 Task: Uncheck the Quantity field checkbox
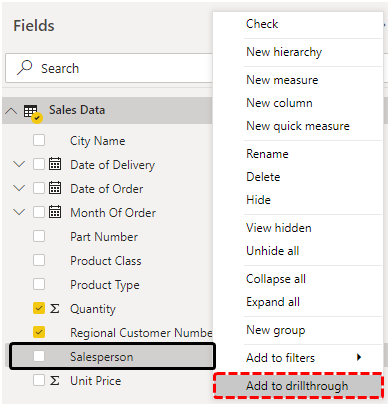click(x=39, y=308)
